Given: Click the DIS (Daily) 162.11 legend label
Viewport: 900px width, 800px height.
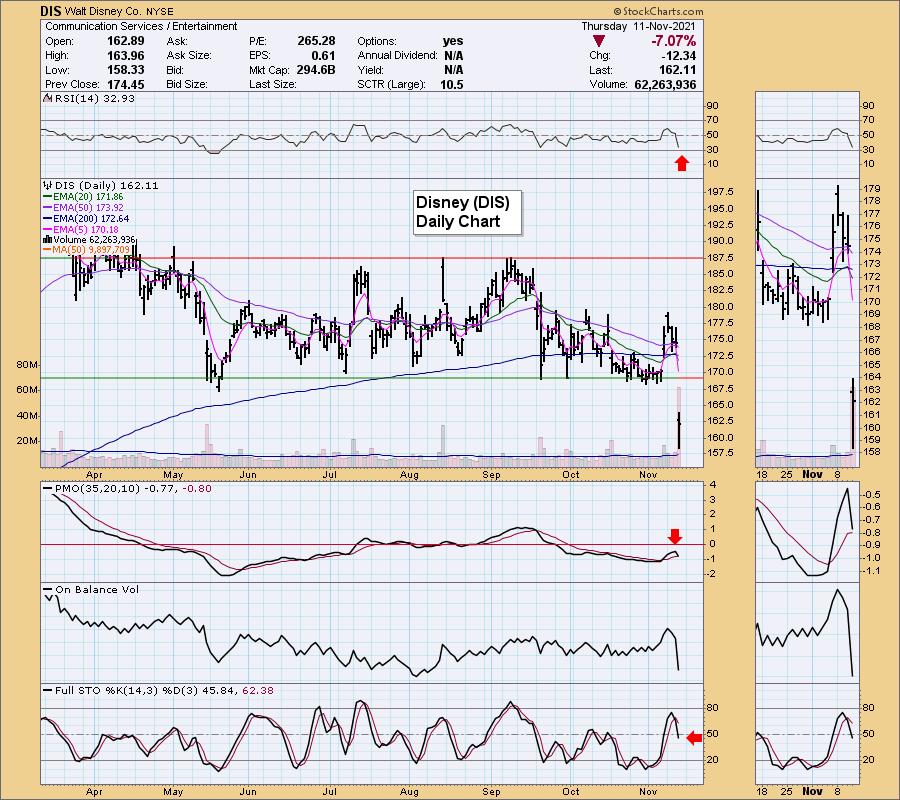Looking at the screenshot, I should coord(107,185).
